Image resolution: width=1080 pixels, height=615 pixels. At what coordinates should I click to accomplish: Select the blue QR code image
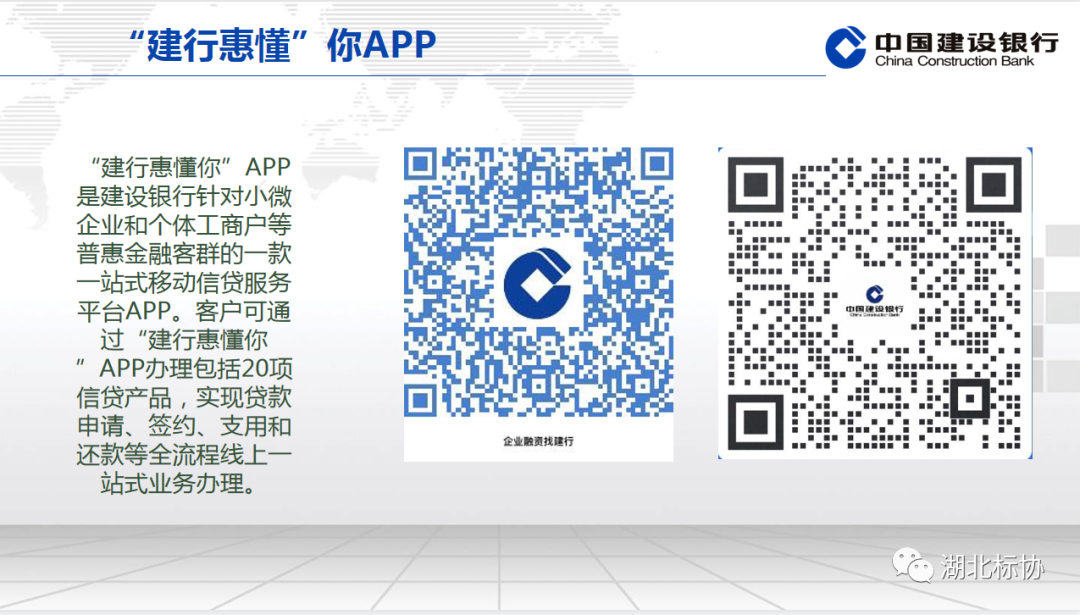[x=538, y=304]
